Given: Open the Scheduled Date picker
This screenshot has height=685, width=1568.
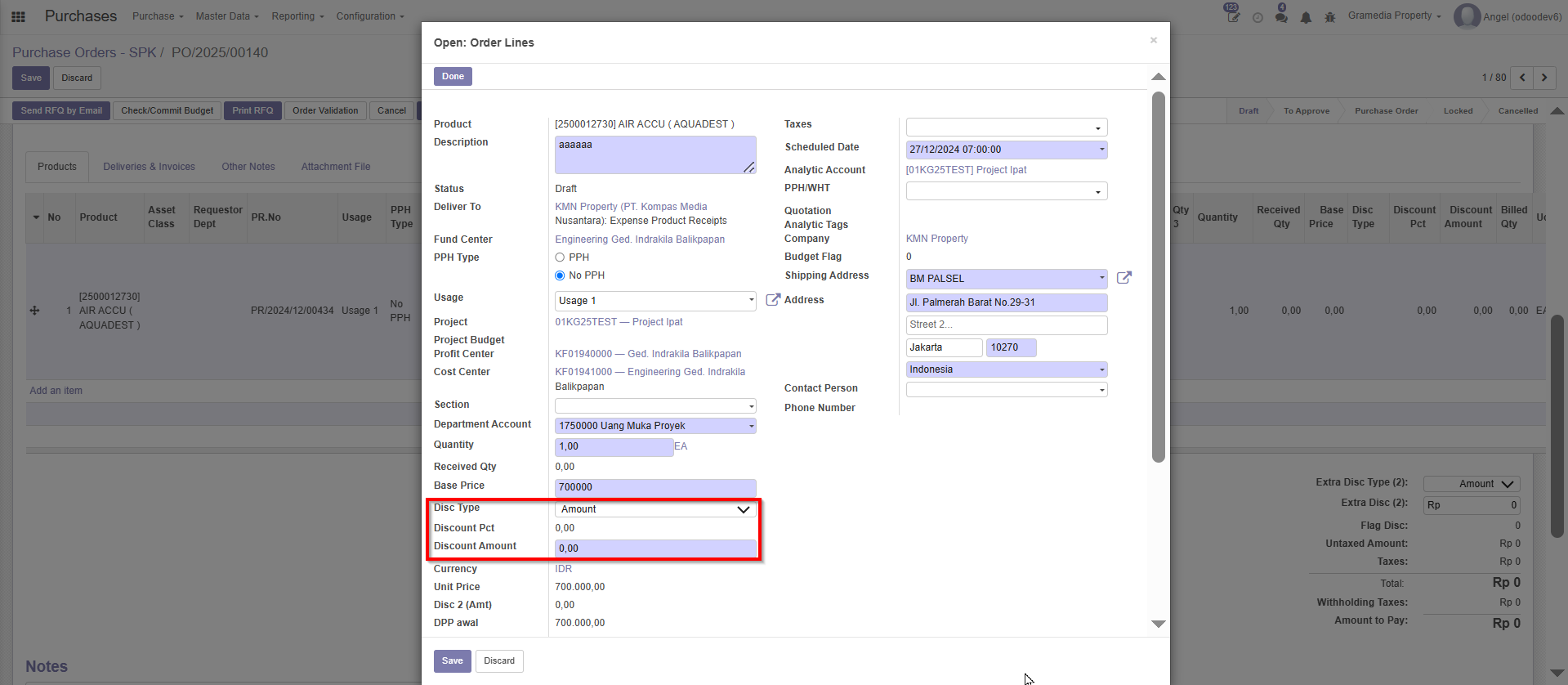Looking at the screenshot, I should click(1007, 150).
